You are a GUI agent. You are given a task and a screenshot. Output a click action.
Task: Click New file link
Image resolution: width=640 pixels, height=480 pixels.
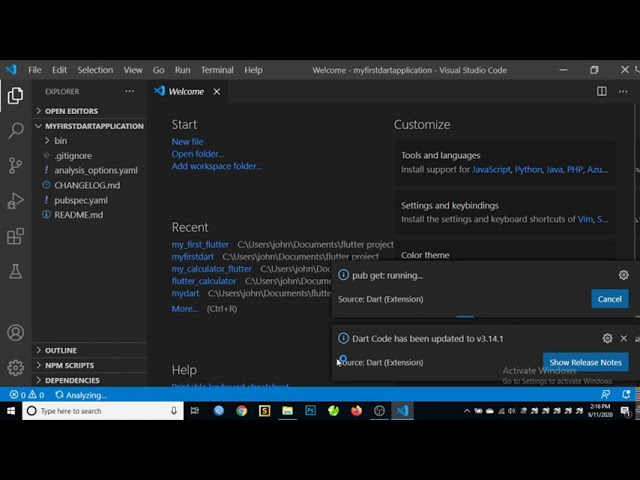187,142
